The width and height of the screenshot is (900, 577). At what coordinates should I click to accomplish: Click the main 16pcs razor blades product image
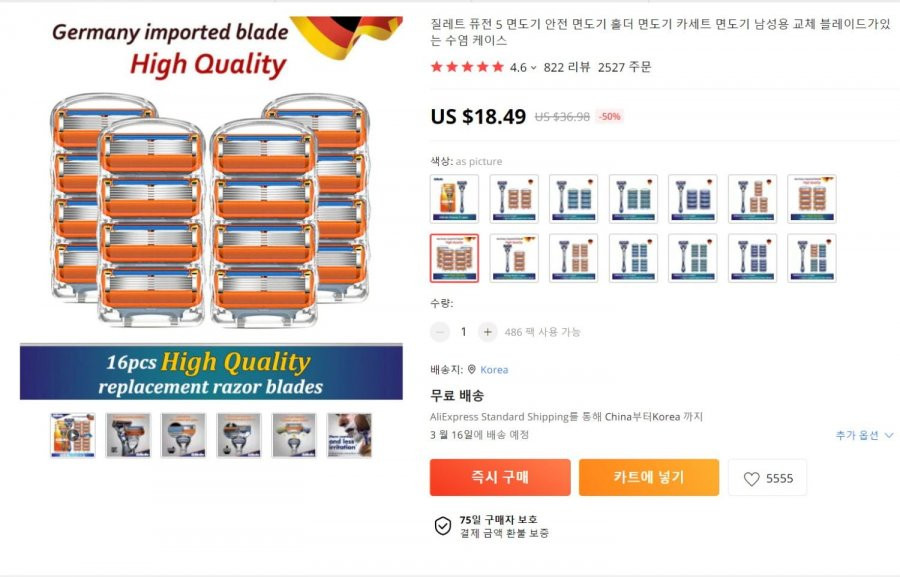211,208
